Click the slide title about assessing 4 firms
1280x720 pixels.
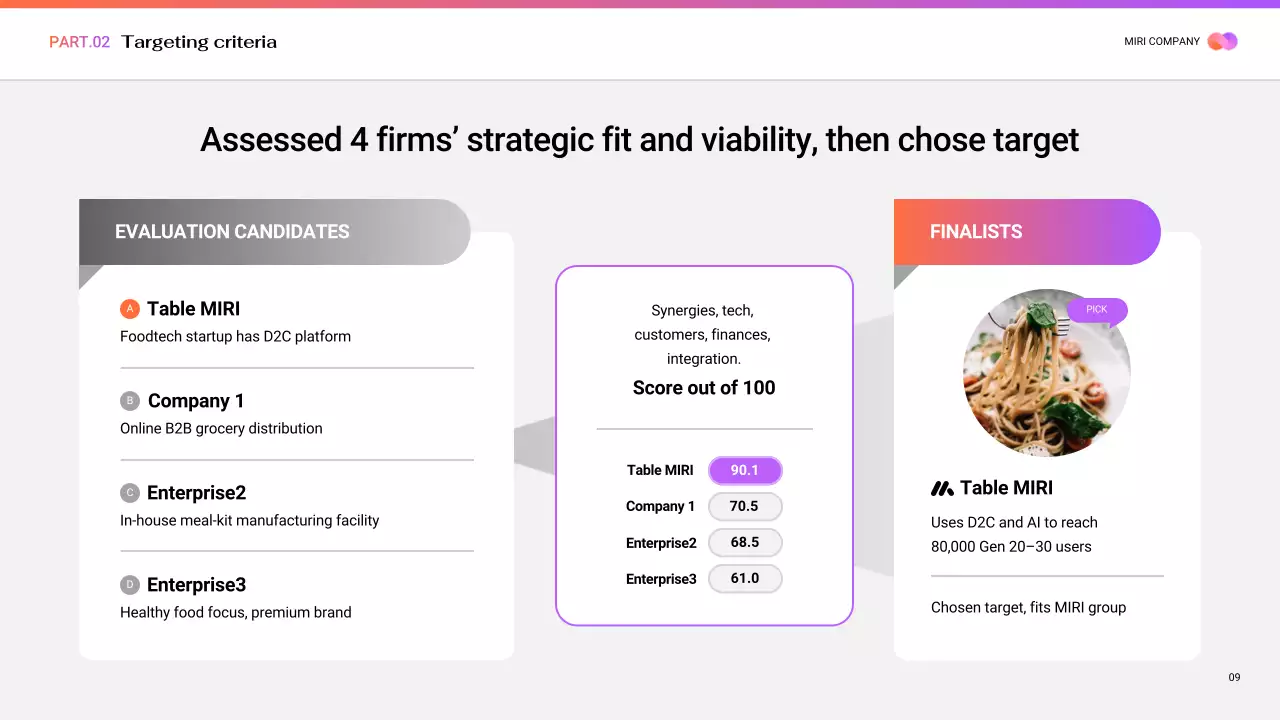click(x=639, y=140)
